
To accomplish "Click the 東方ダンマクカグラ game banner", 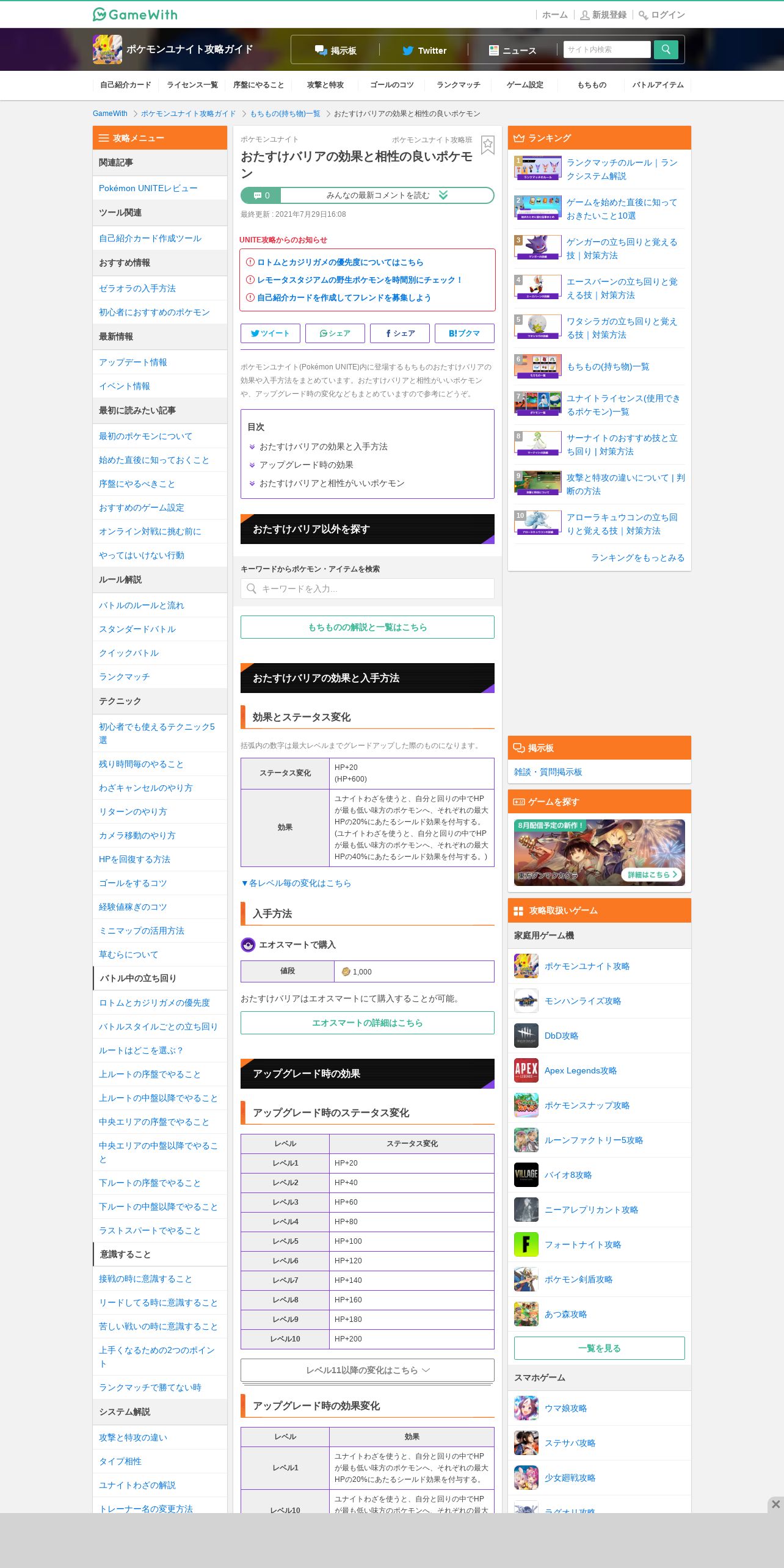I will [600, 852].
